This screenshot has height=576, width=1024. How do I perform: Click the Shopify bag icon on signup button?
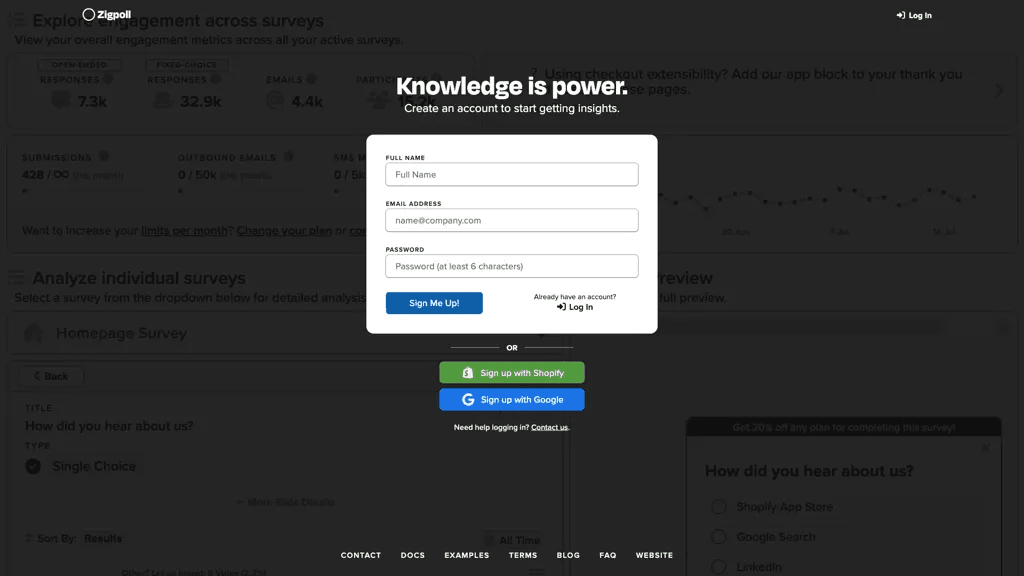click(468, 373)
